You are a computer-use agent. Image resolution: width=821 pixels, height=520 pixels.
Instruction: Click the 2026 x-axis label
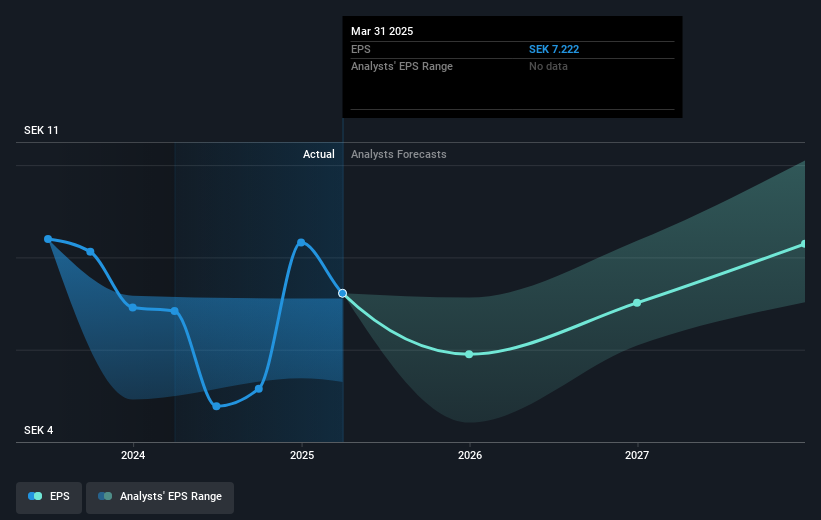[x=470, y=455]
